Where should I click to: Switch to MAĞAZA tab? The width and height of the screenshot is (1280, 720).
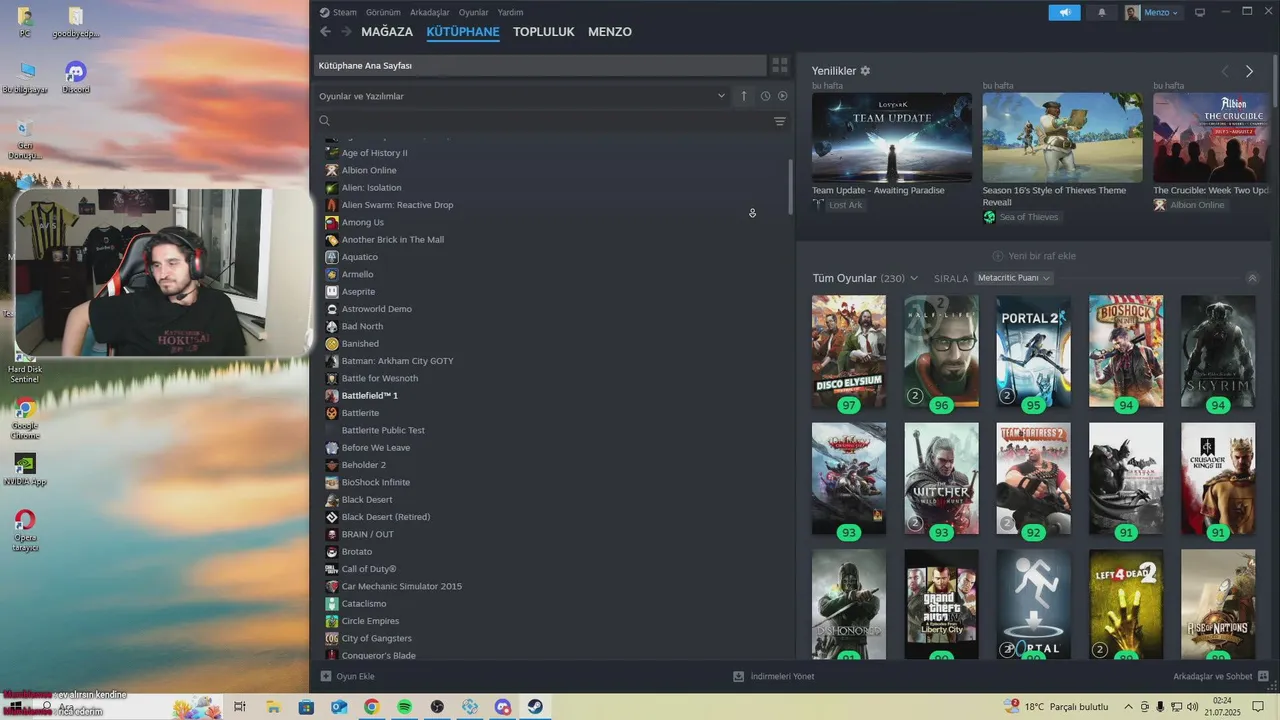pyautogui.click(x=387, y=32)
